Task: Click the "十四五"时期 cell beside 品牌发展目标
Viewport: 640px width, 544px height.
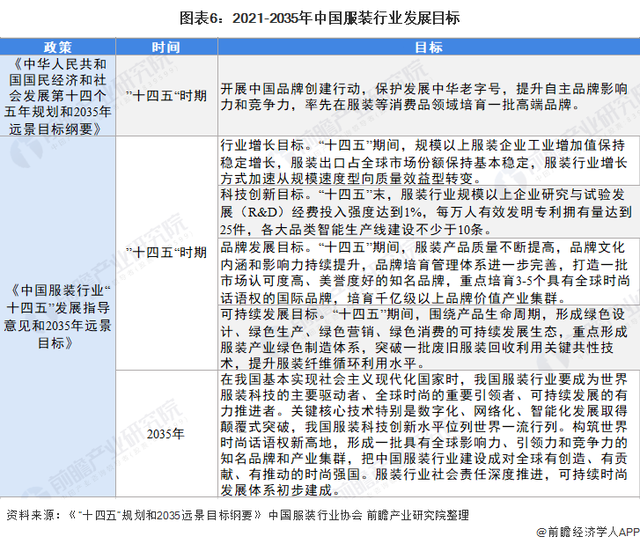Action: (x=167, y=253)
